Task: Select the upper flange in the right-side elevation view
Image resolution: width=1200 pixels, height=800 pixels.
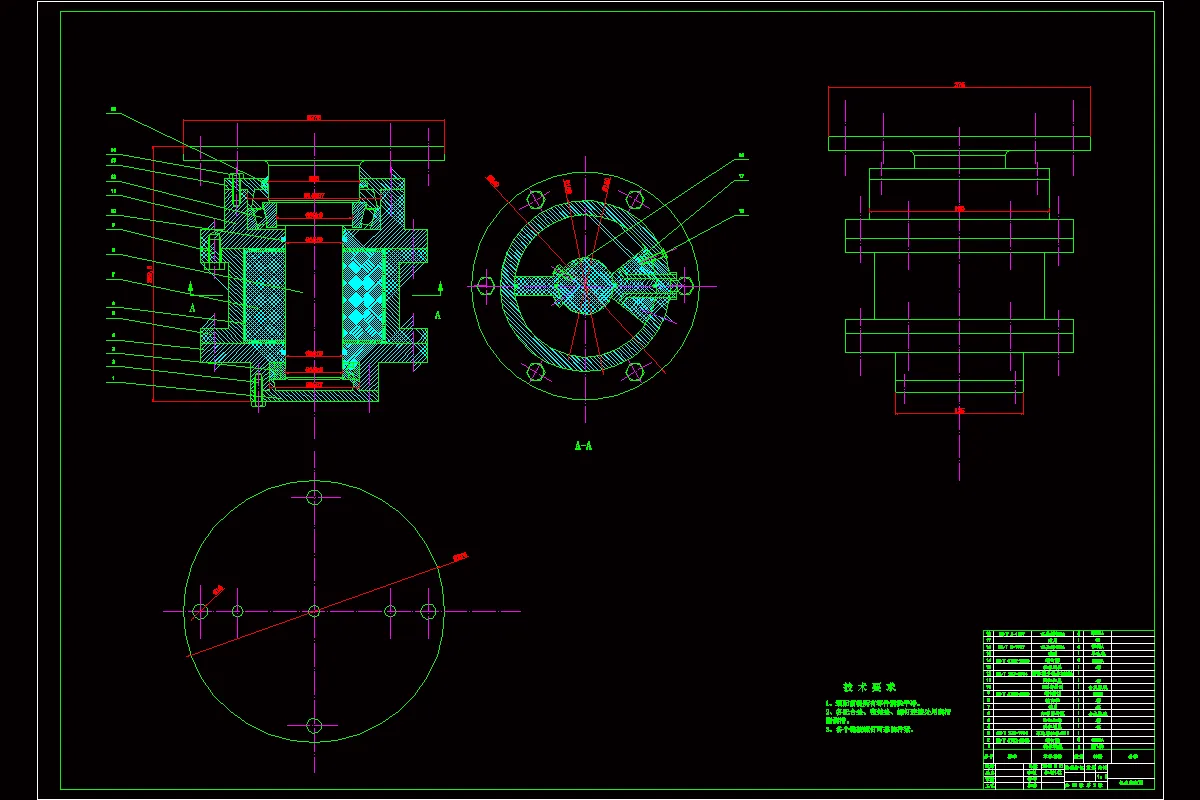Action: click(x=959, y=236)
